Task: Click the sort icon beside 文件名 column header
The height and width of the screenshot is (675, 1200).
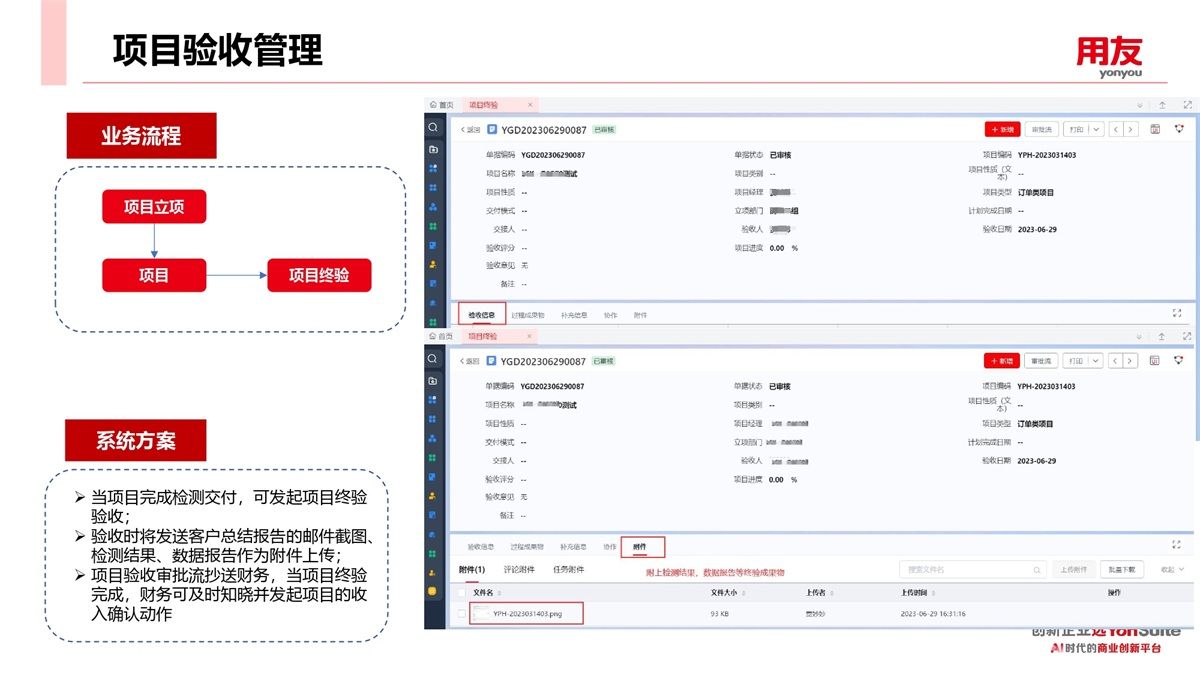Action: (x=496, y=593)
